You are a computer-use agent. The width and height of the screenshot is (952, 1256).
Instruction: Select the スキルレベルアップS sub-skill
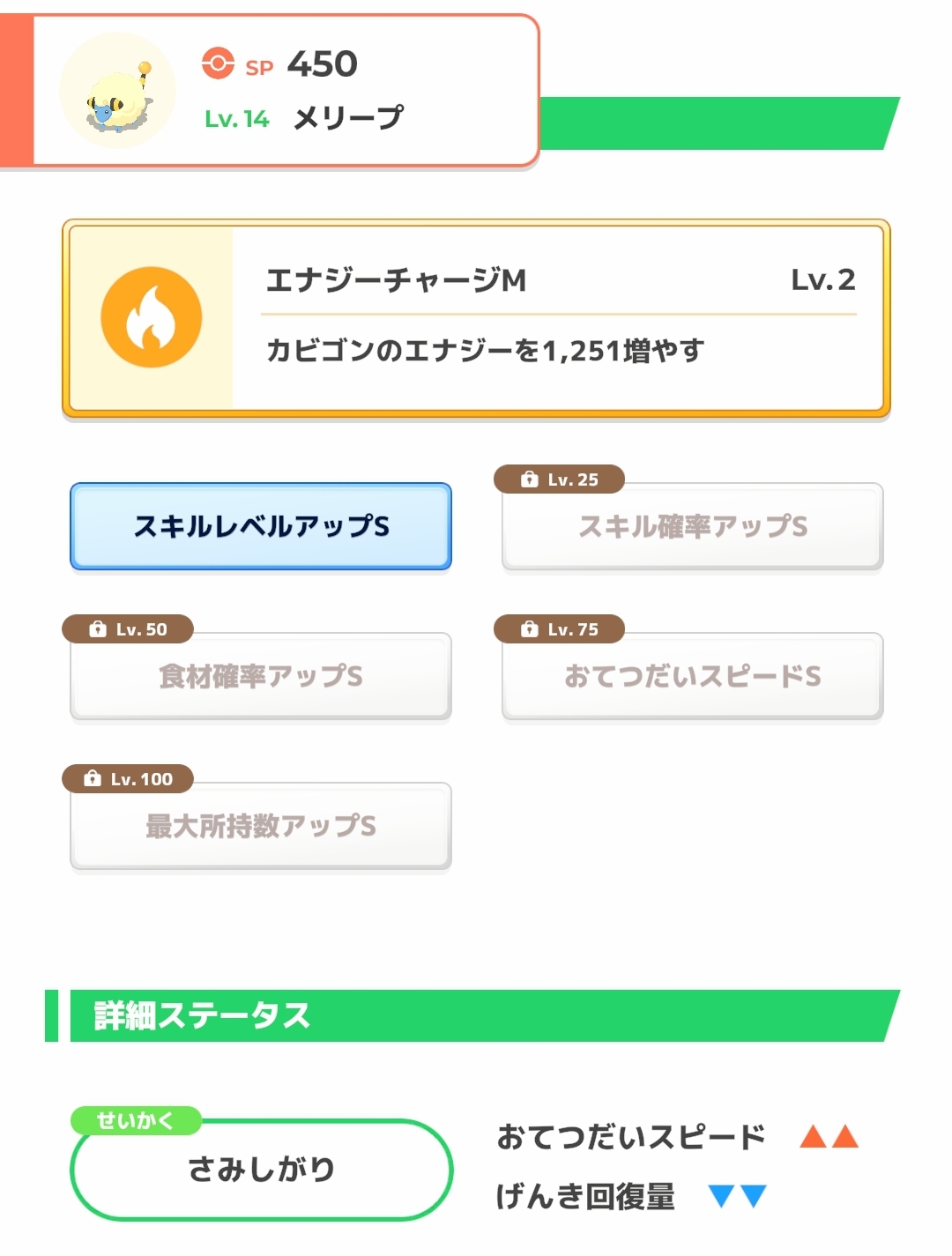click(261, 526)
